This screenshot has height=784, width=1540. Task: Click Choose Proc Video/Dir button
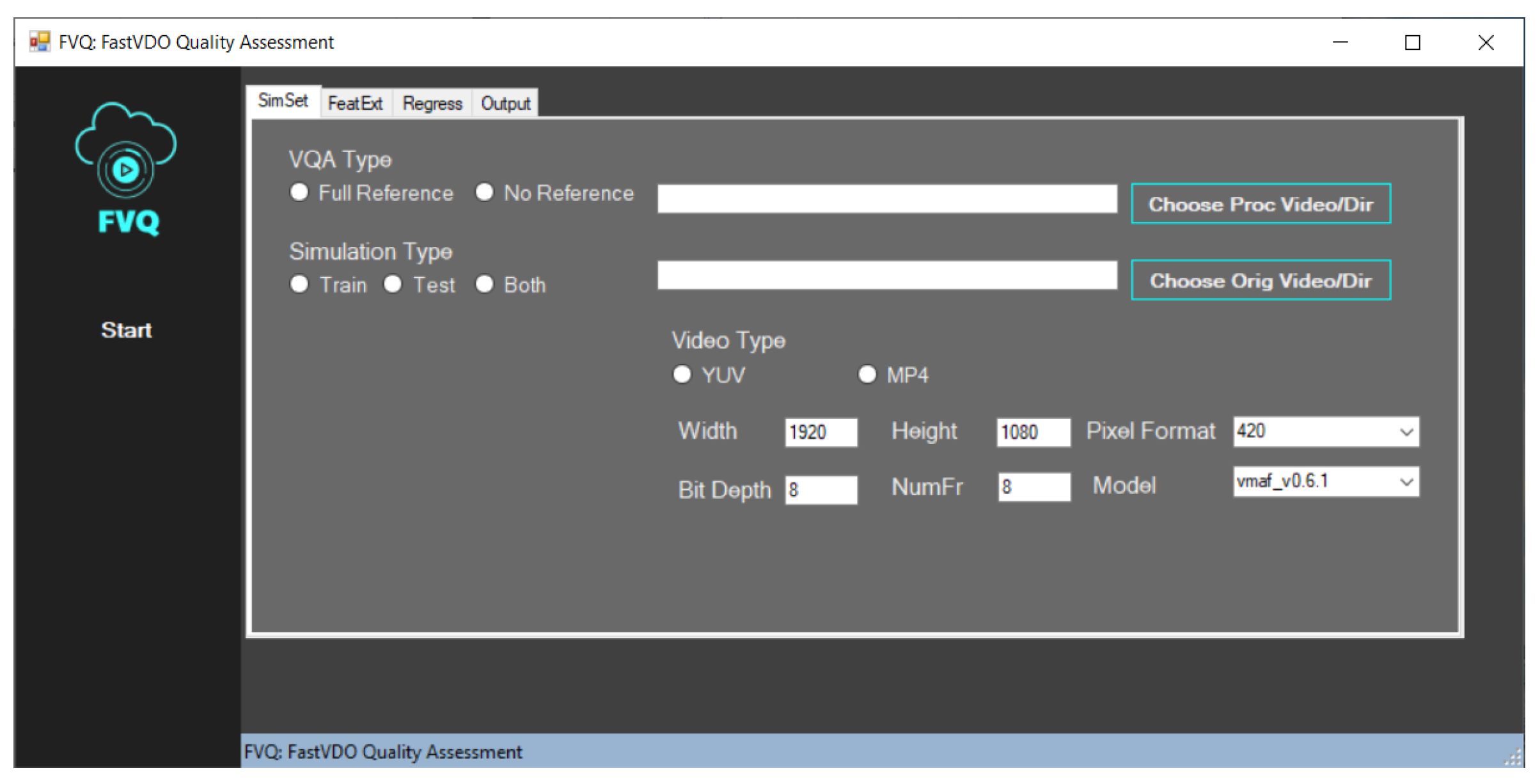[x=1261, y=204]
